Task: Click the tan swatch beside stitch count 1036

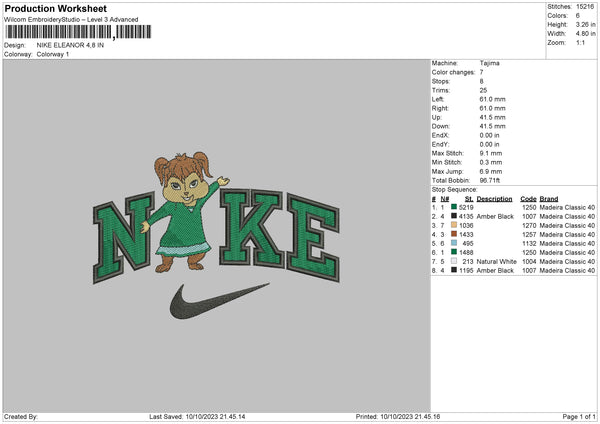Action: [x=454, y=225]
